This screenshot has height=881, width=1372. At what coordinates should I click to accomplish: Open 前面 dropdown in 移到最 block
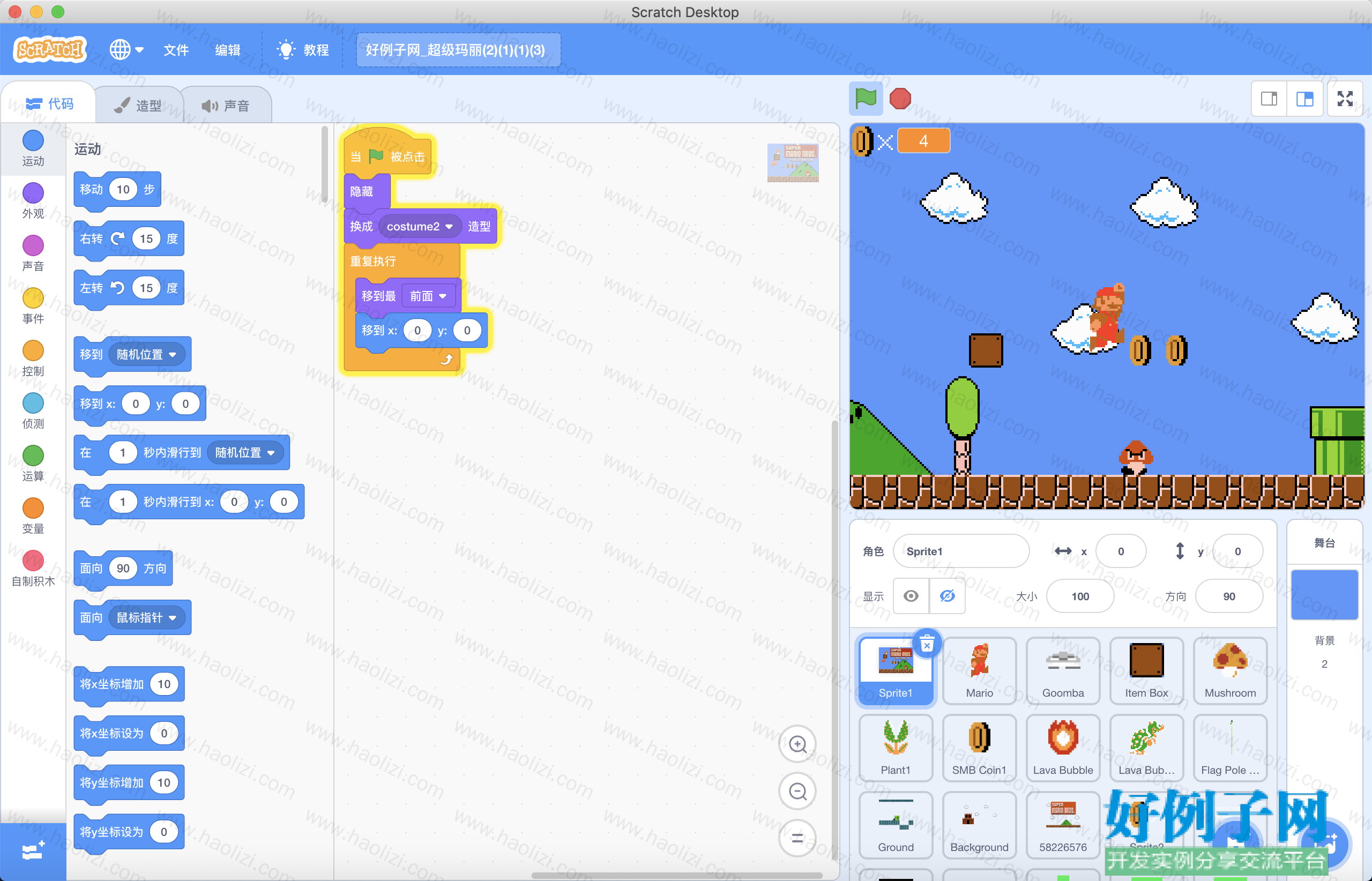tap(428, 296)
